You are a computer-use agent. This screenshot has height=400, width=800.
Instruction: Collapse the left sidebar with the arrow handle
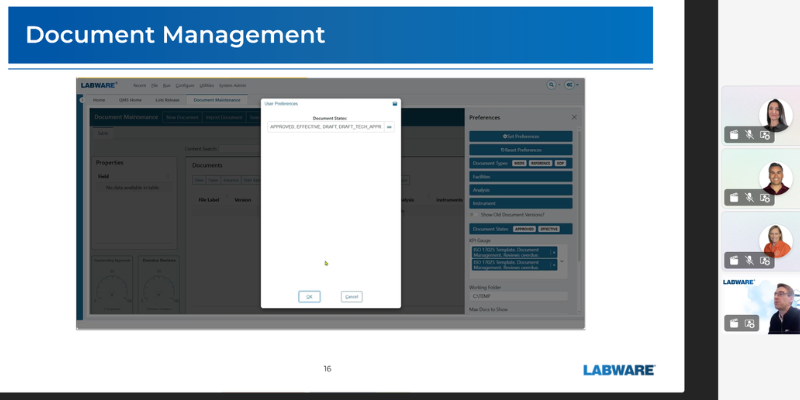pyautogui.click(x=82, y=101)
